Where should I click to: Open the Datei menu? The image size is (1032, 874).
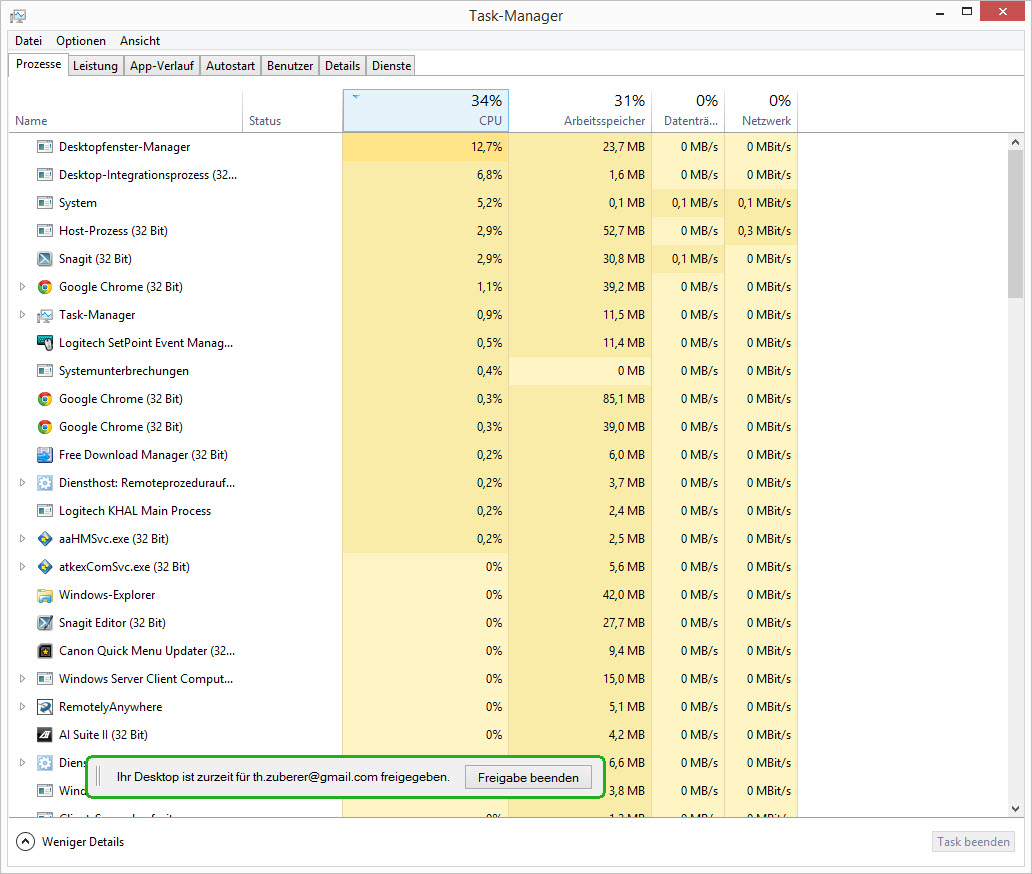point(28,41)
